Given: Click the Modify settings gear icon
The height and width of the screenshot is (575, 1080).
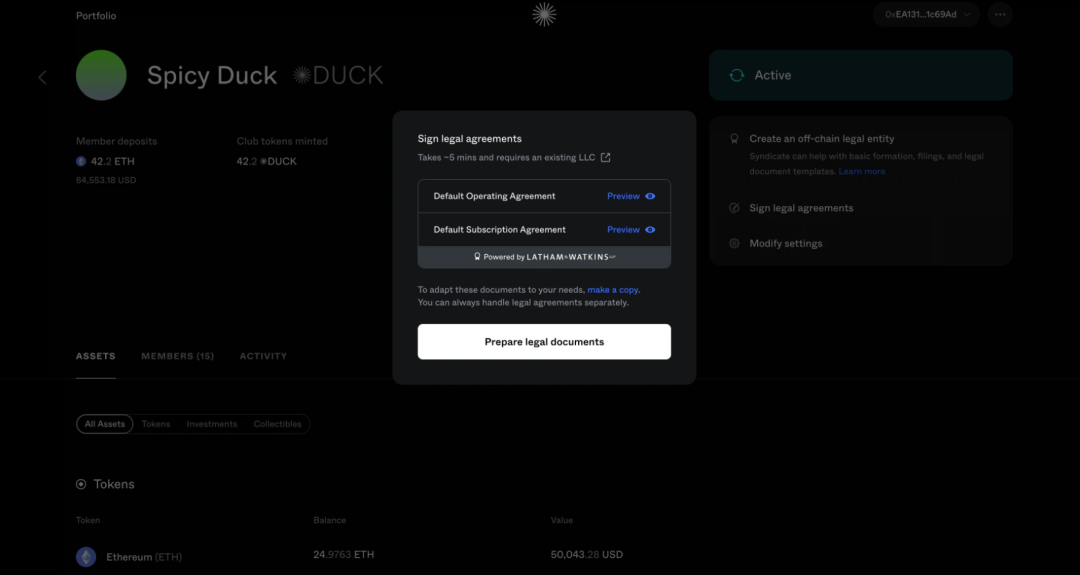Looking at the screenshot, I should pos(734,243).
